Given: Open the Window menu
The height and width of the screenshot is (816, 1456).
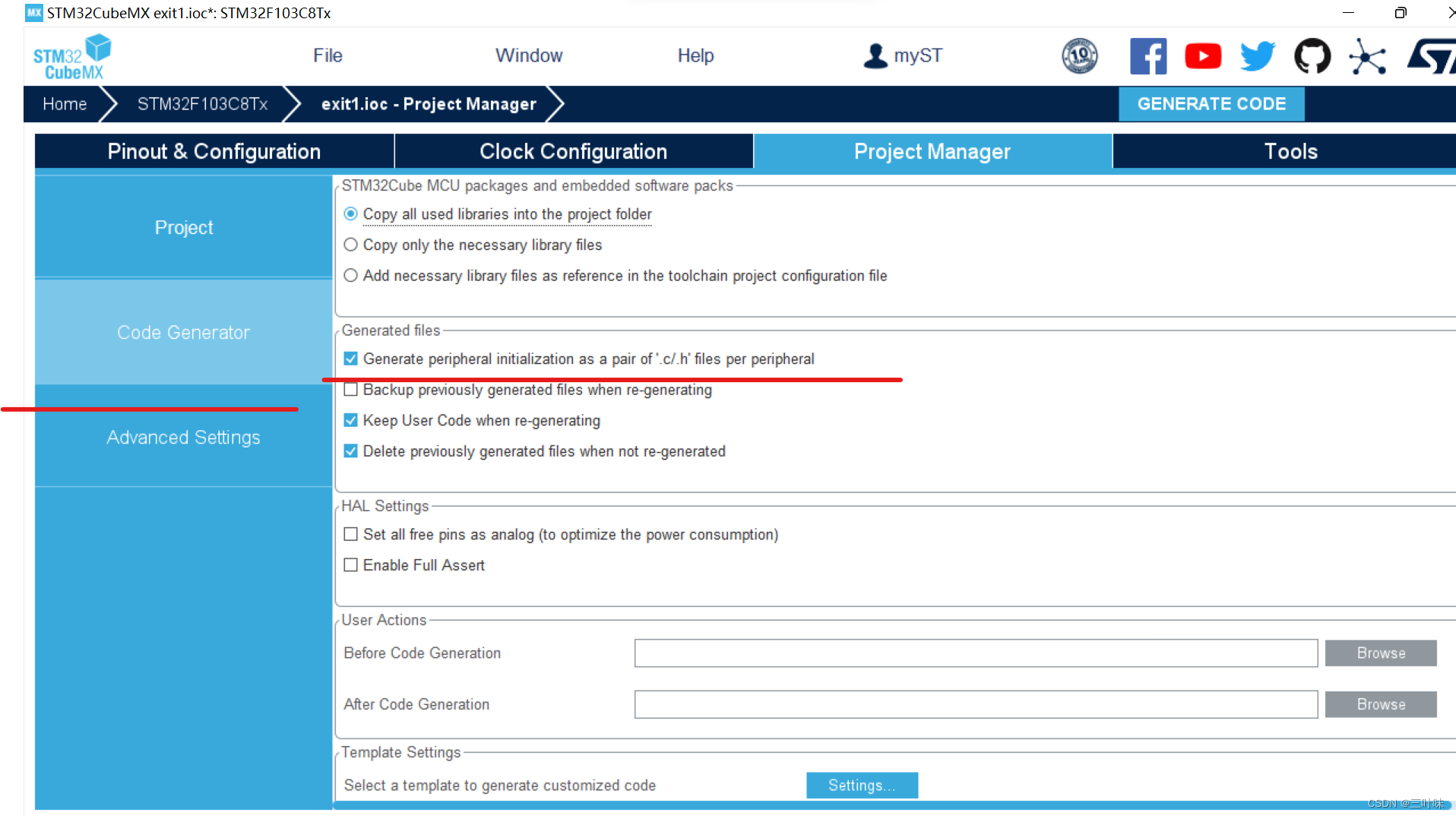Looking at the screenshot, I should 529,55.
